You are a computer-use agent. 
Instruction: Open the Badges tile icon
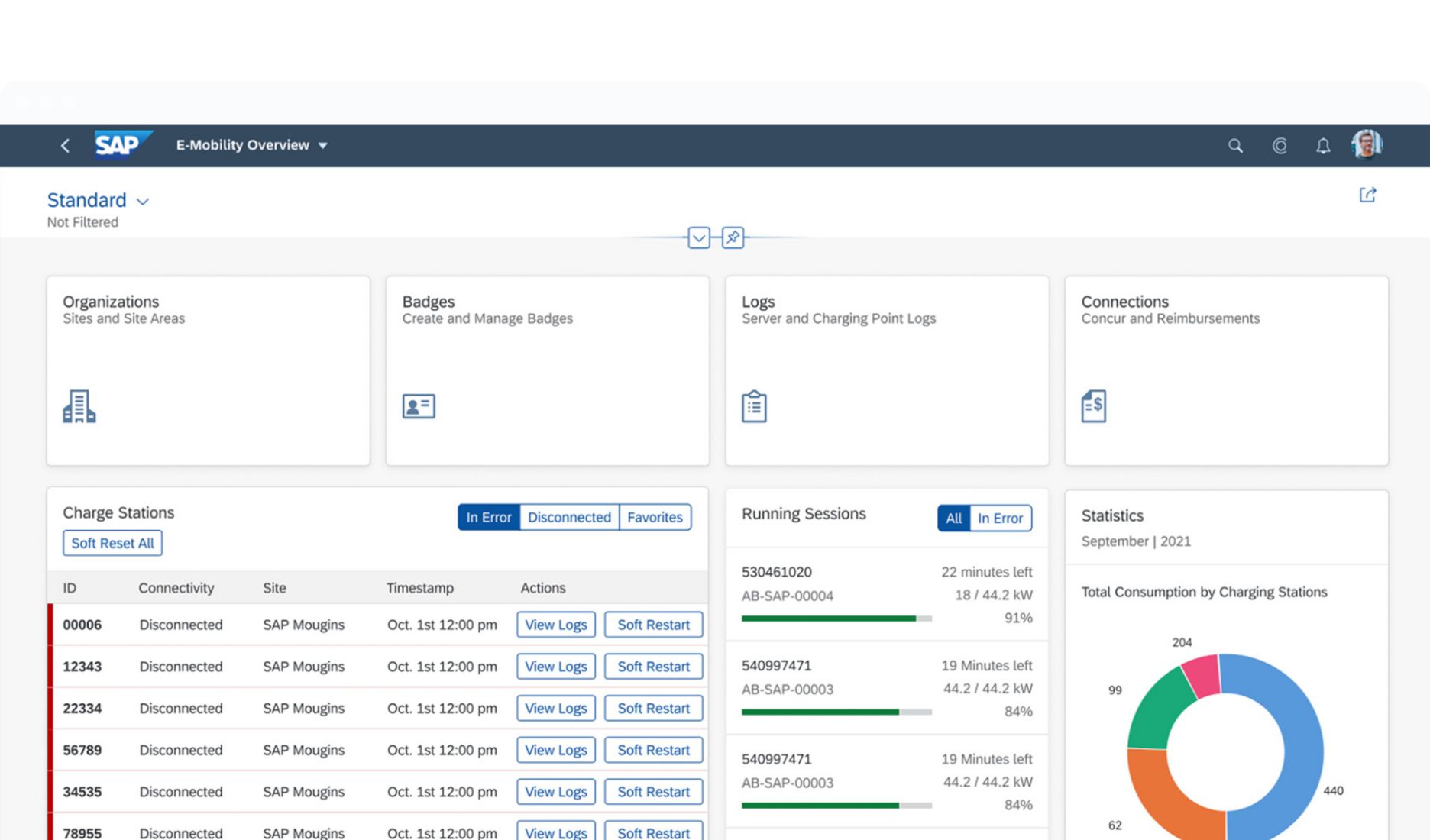click(x=419, y=406)
